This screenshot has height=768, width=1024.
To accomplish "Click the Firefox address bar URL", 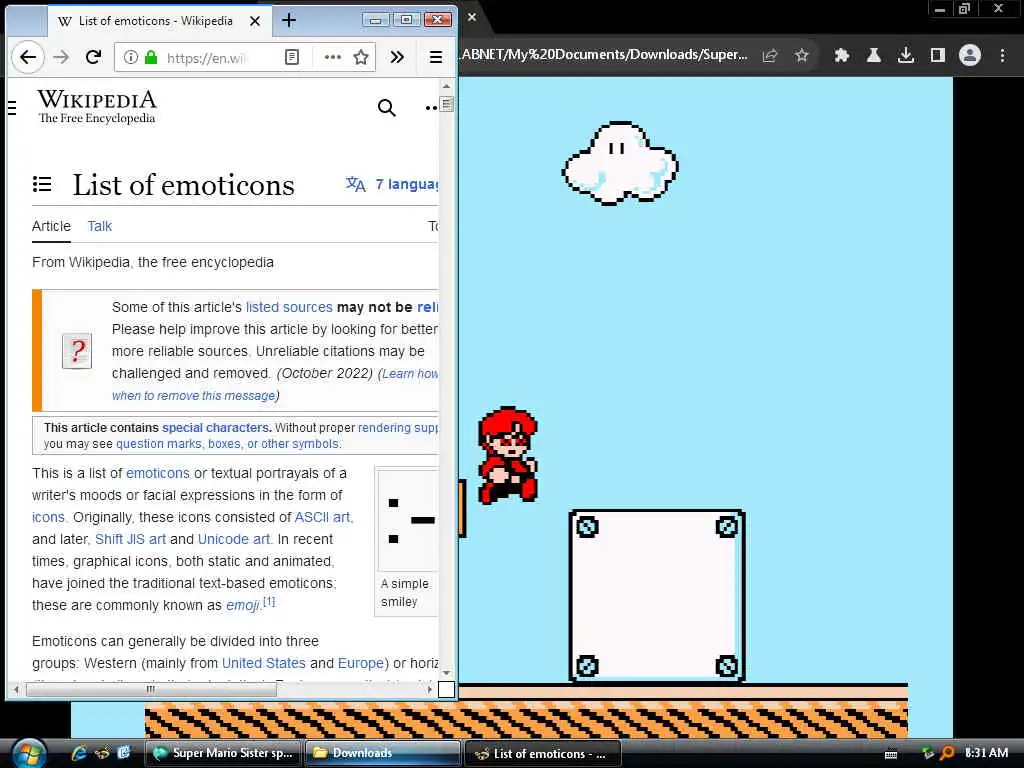I will point(206,58).
